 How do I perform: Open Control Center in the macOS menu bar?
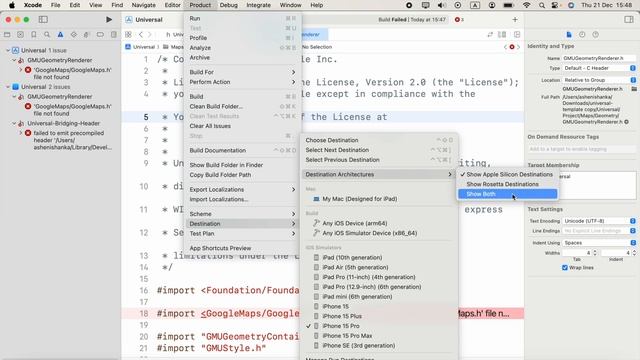pyautogui.click(x=554, y=5)
